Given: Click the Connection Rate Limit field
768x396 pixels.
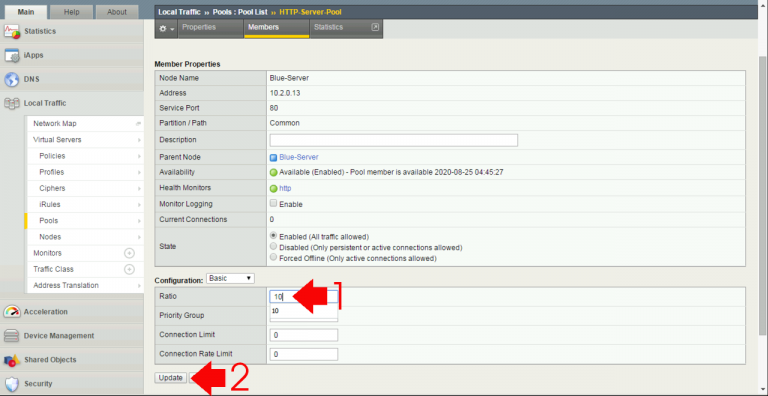Looking at the screenshot, I should 304,354.
